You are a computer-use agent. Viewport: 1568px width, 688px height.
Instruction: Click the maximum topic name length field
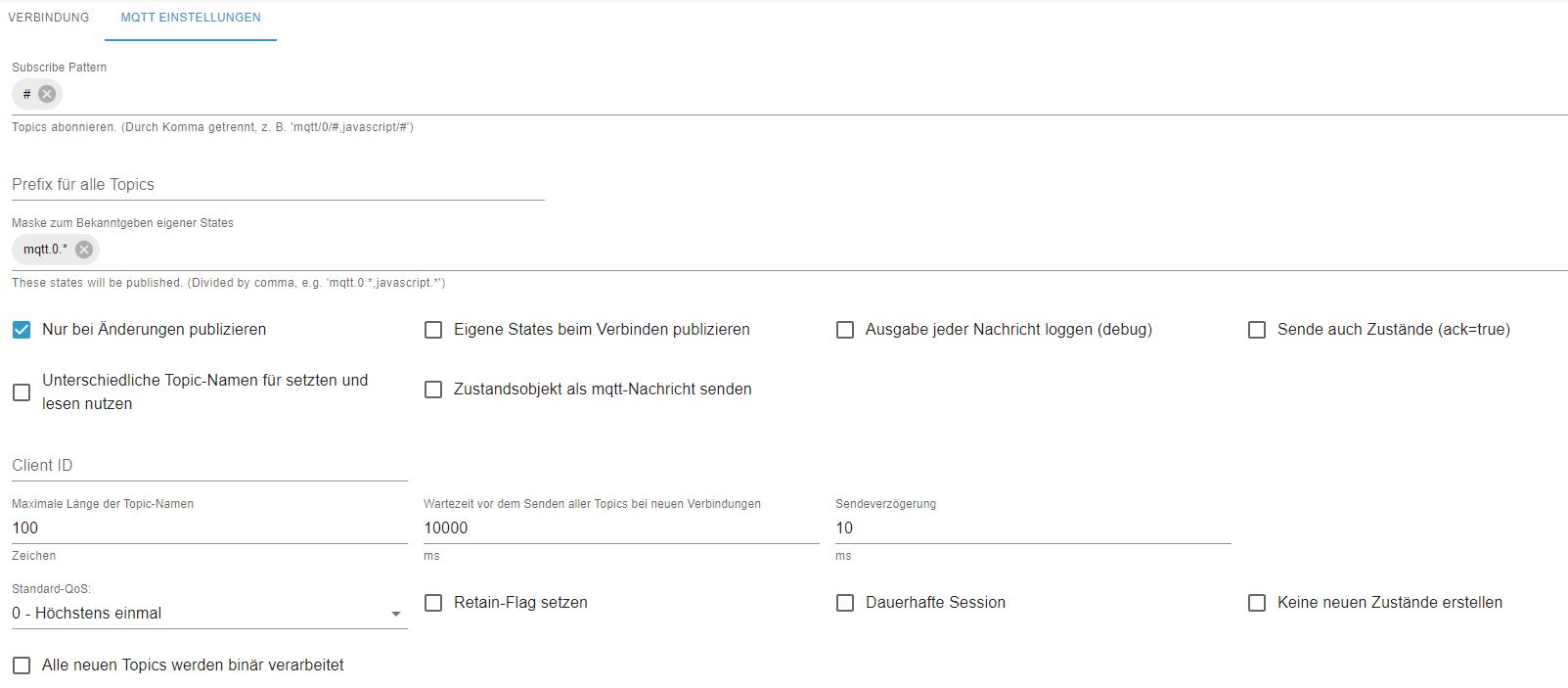coord(208,528)
